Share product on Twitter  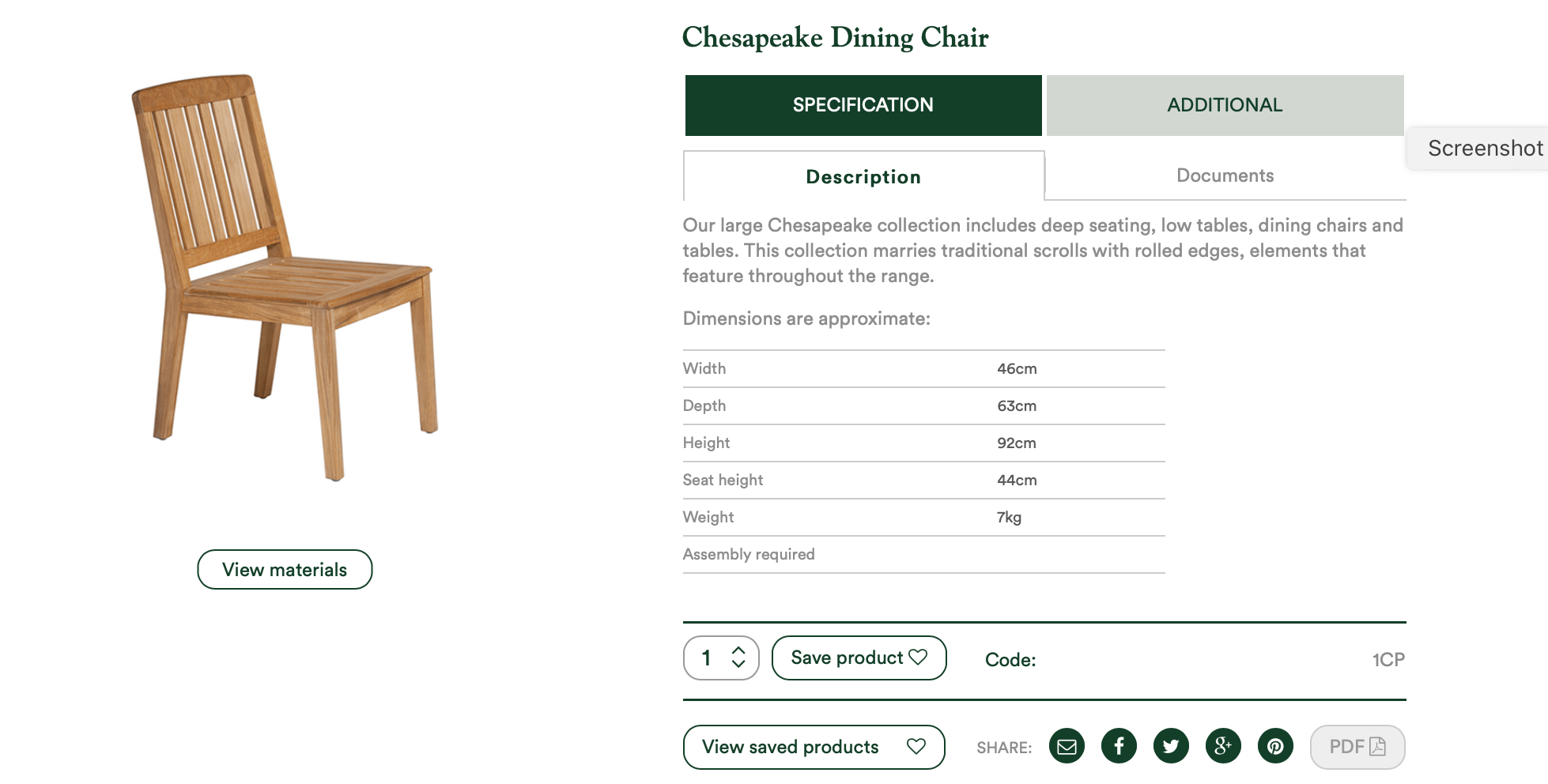(x=1171, y=746)
